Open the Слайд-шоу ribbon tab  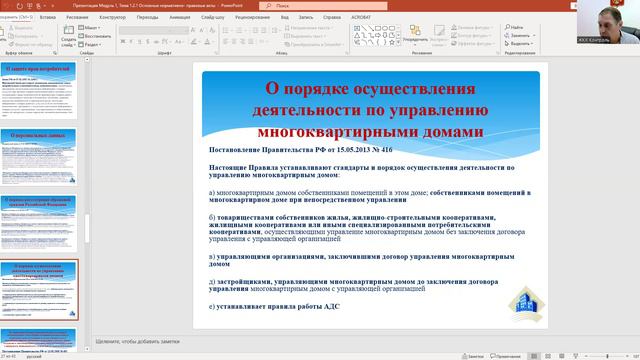click(x=213, y=18)
